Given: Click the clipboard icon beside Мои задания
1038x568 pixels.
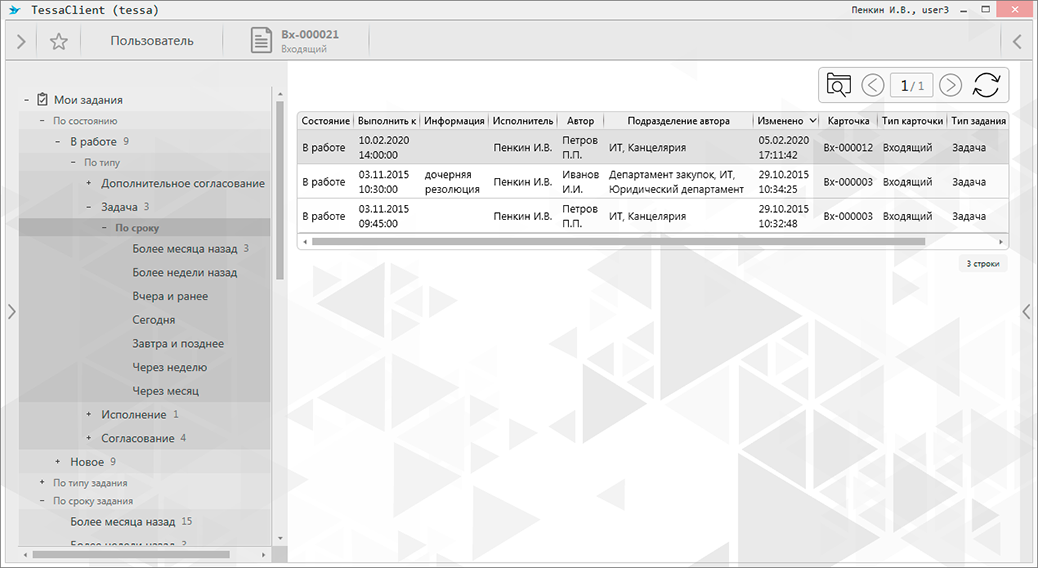Looking at the screenshot, I should click(x=42, y=100).
